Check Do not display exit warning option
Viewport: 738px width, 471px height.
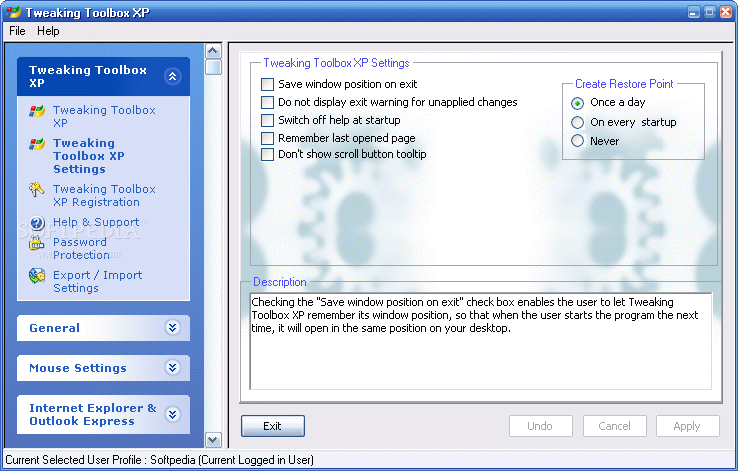[x=267, y=102]
